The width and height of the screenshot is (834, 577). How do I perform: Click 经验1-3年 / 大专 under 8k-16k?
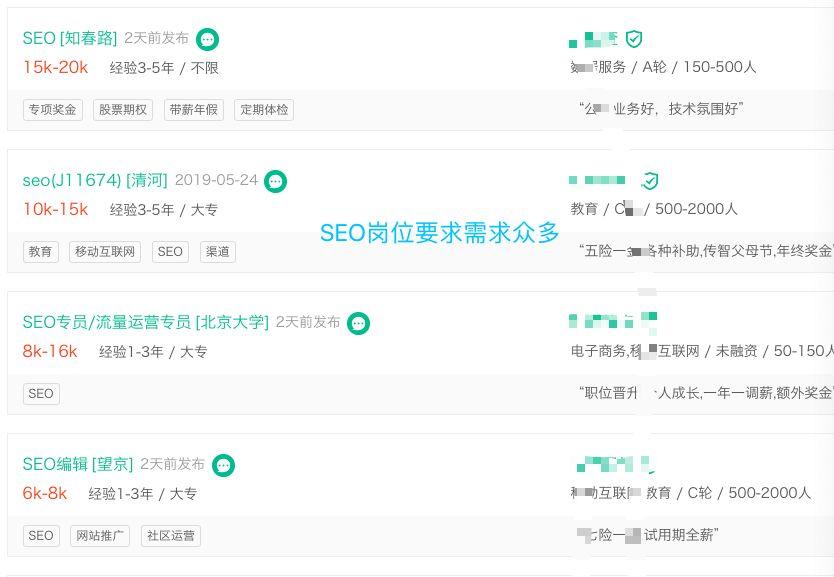(153, 352)
